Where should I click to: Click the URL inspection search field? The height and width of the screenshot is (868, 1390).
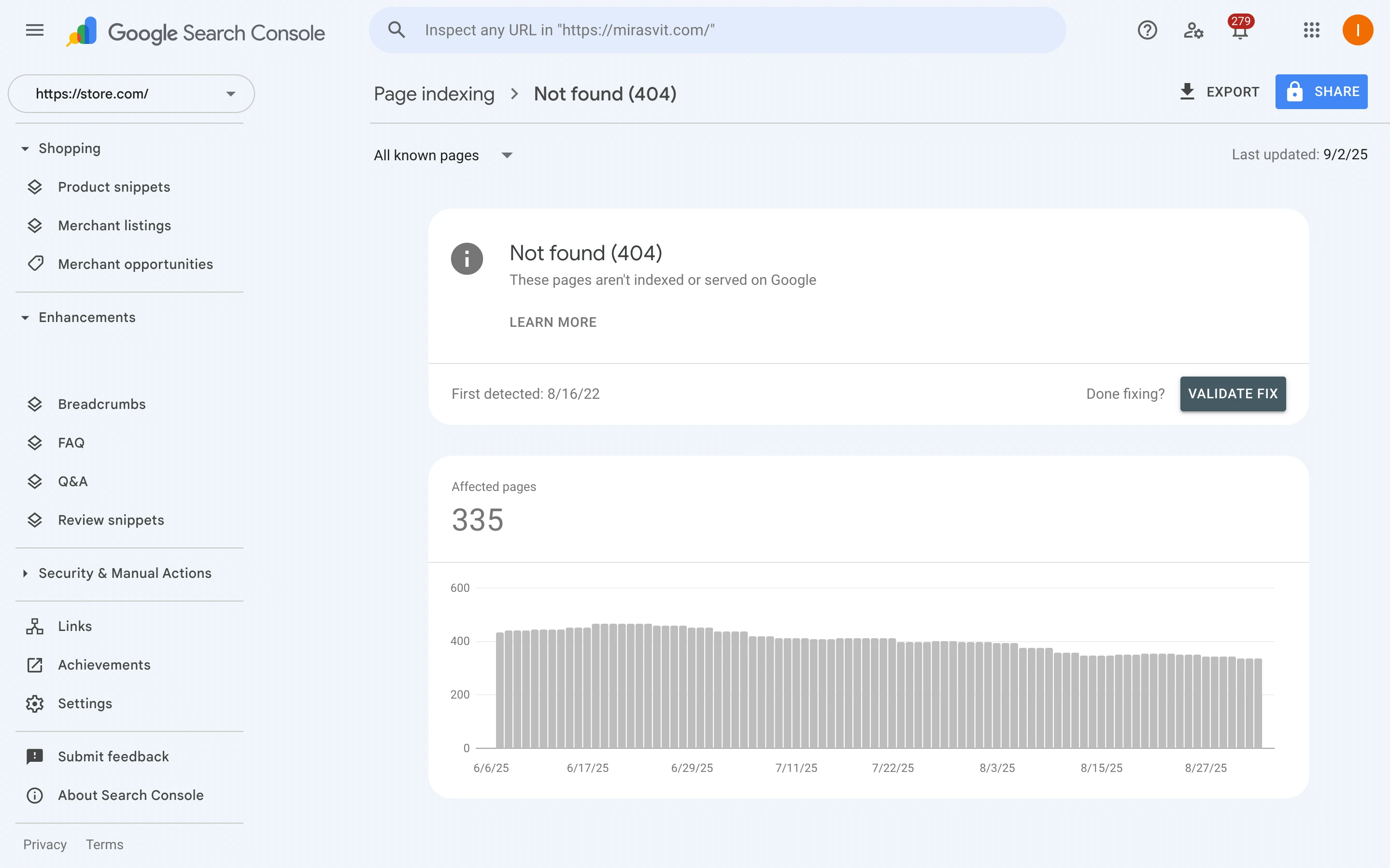(x=717, y=30)
